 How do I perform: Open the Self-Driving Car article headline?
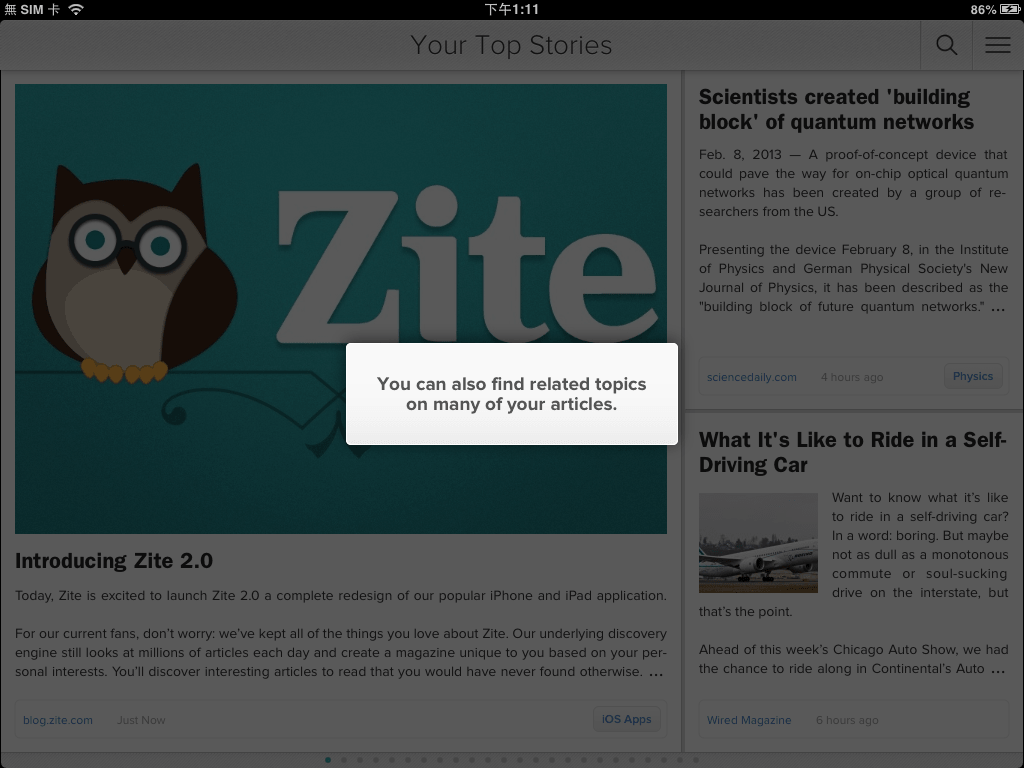coord(852,452)
